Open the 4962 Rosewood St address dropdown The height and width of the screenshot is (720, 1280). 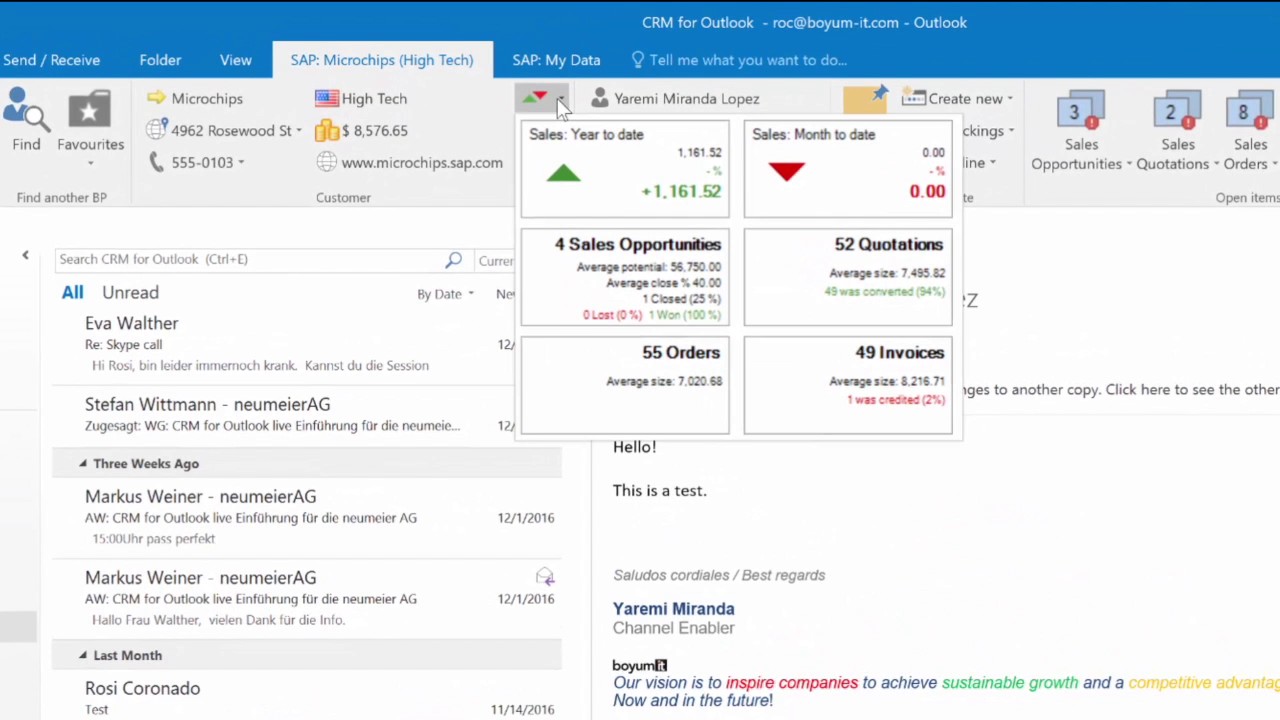(298, 131)
